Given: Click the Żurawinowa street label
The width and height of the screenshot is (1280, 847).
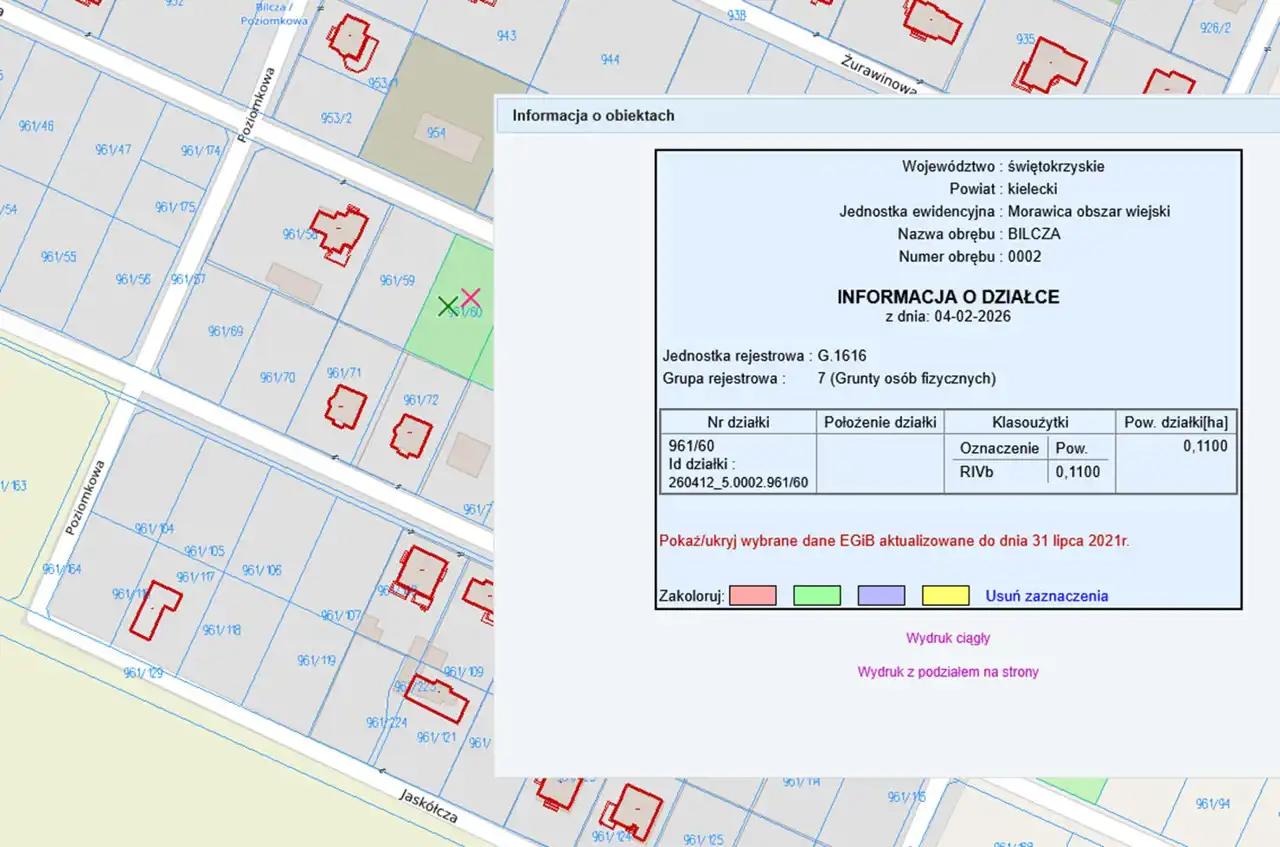Looking at the screenshot, I should point(879,73).
